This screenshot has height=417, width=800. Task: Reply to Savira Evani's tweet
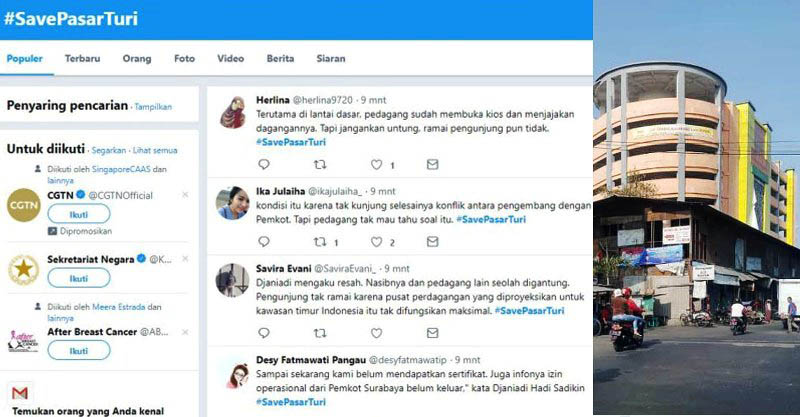(264, 333)
